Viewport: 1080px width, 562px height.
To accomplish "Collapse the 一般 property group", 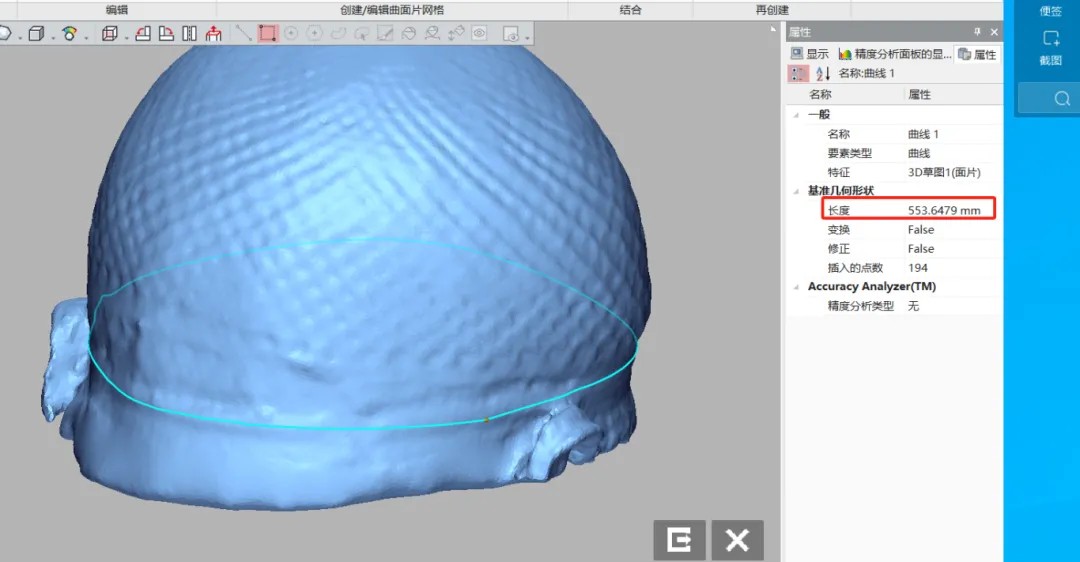I will (x=797, y=115).
